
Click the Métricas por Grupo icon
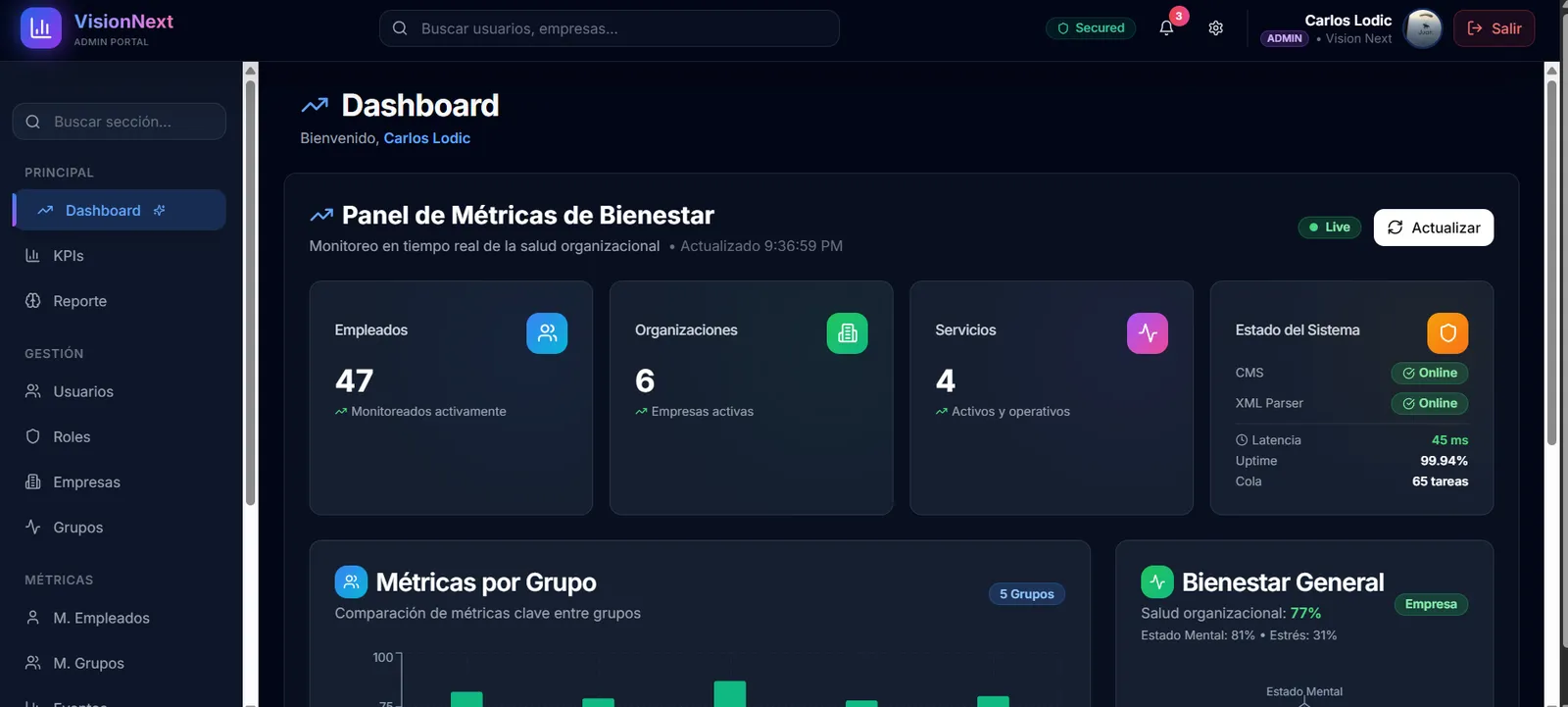(351, 581)
